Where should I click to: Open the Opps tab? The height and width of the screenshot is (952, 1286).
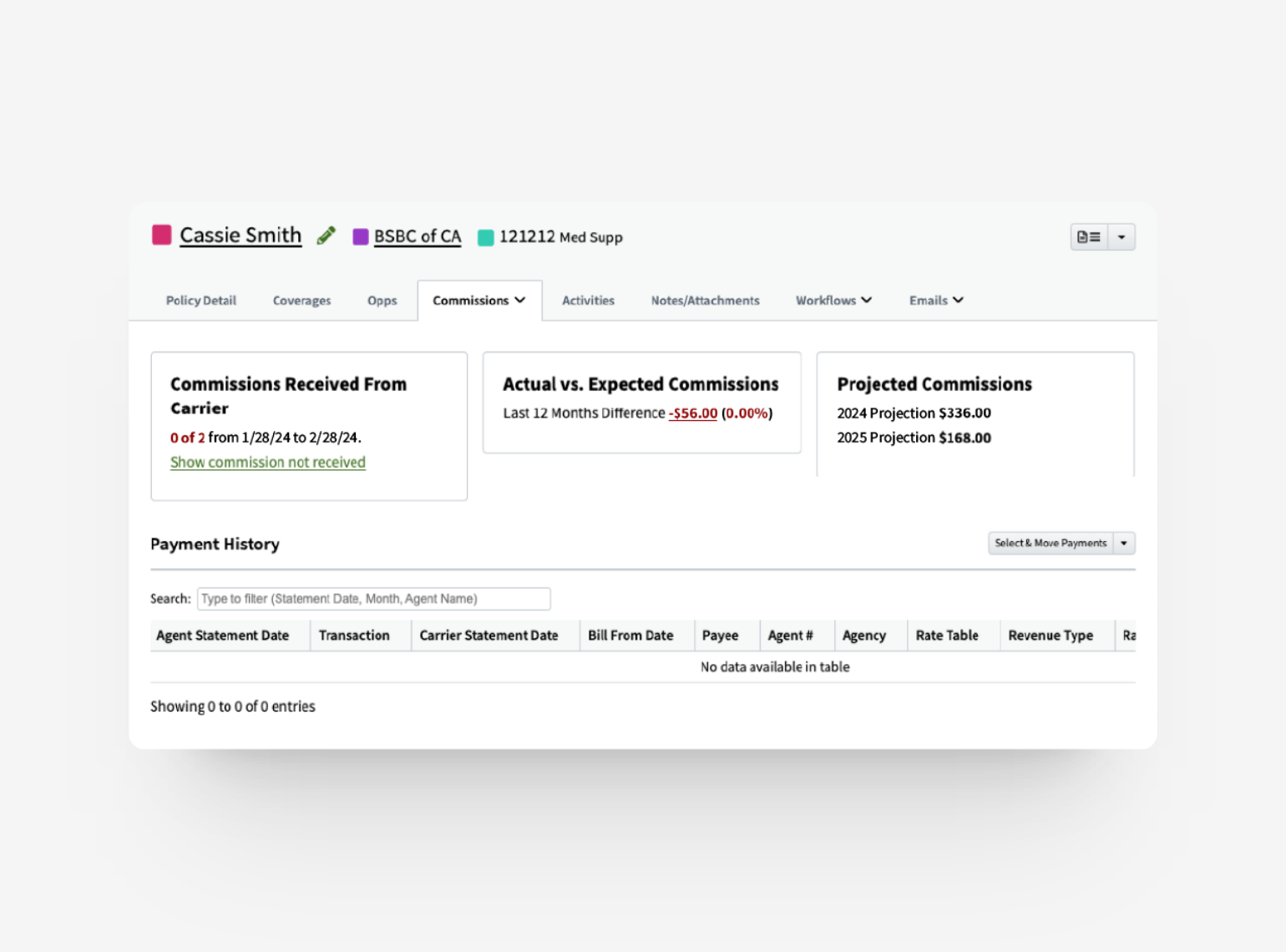[x=382, y=301]
